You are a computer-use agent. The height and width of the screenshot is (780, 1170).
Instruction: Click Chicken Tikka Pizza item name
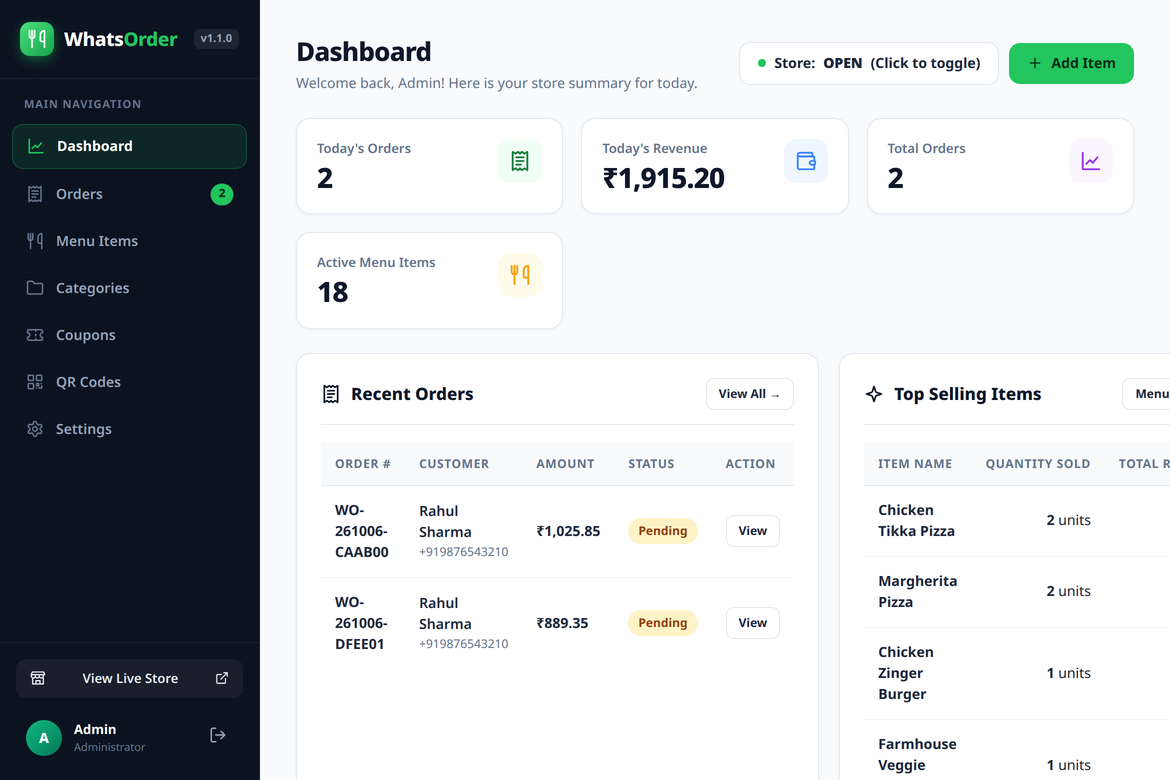tap(916, 520)
